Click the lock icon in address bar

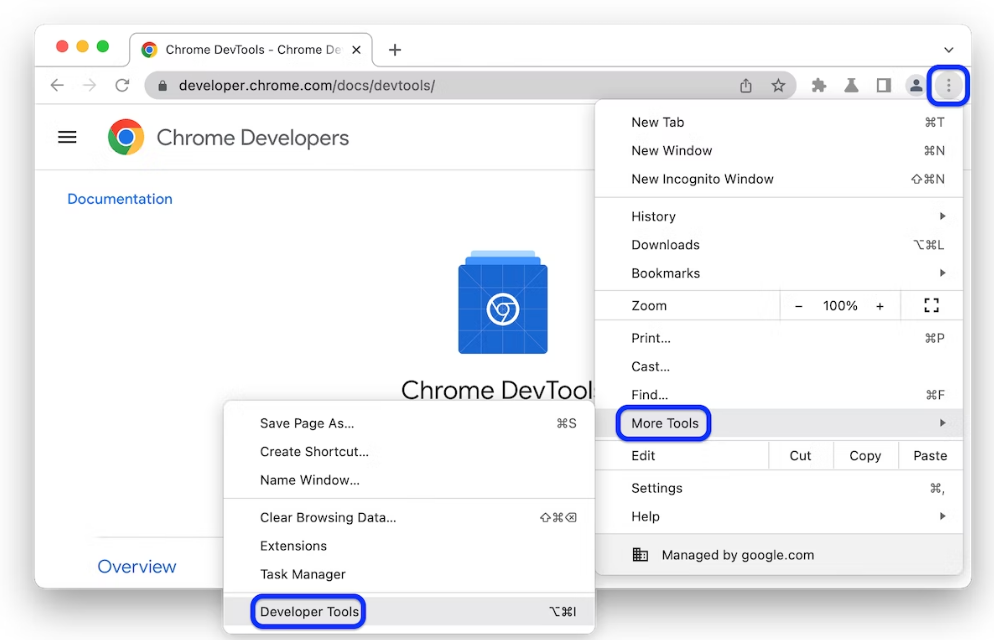click(162, 86)
